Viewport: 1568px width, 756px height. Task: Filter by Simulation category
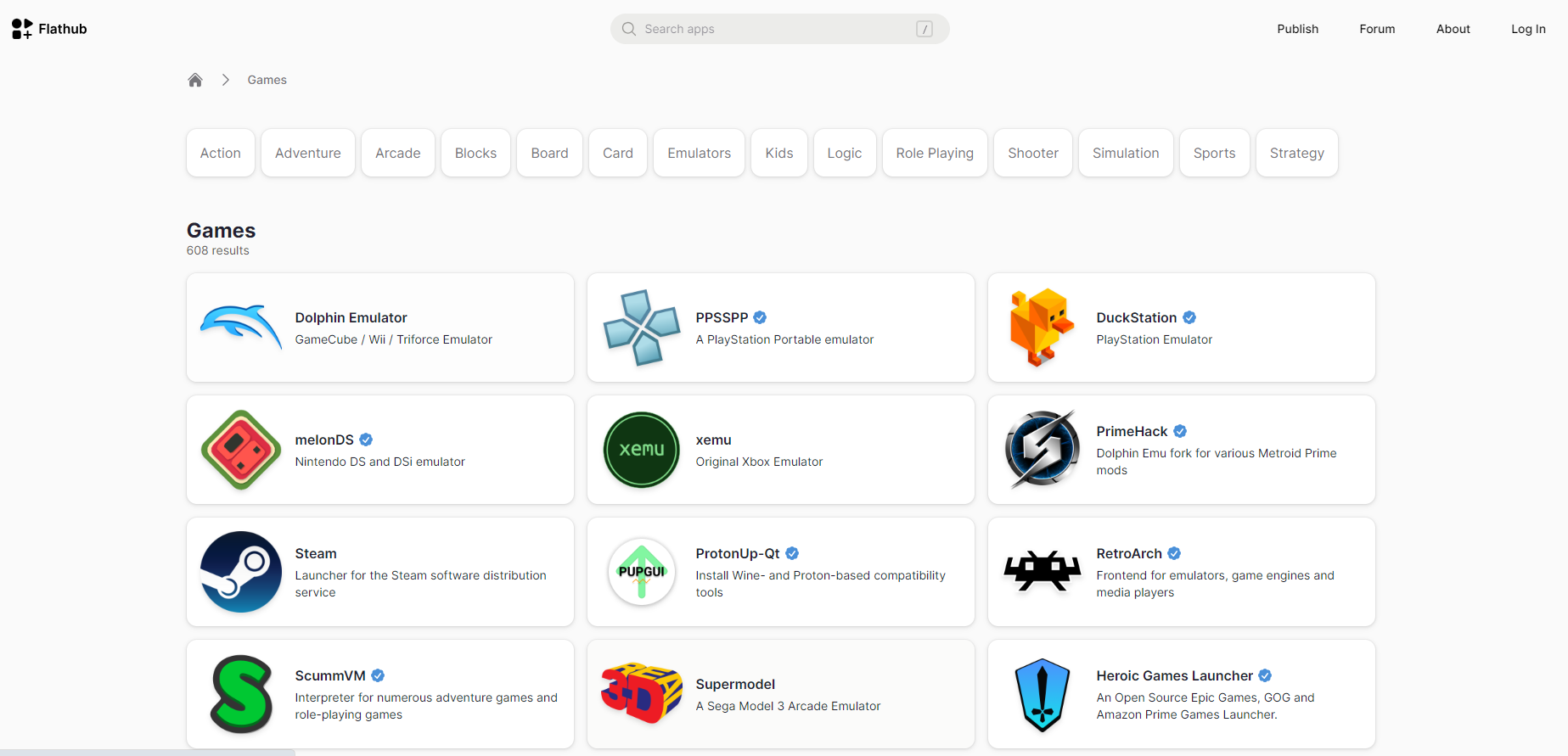[1126, 153]
